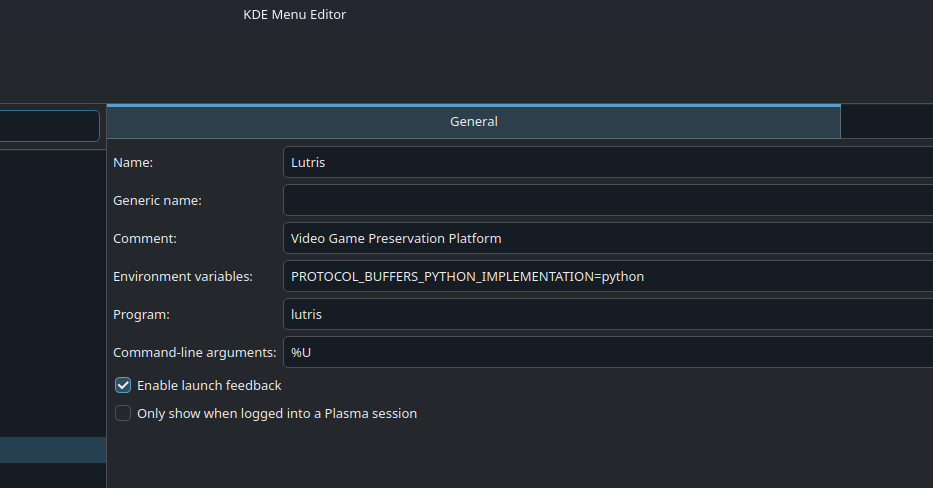Click the Comment field text
The width and height of the screenshot is (933, 488).
tap(396, 238)
